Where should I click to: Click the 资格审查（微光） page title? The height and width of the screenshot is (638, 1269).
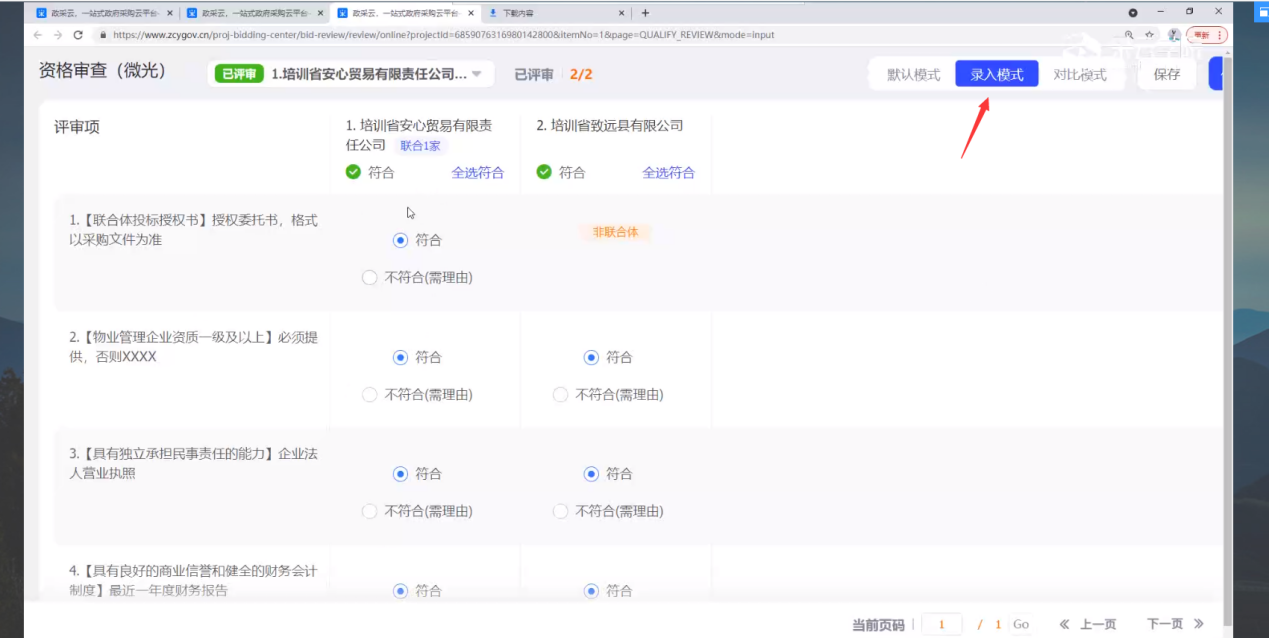click(x=102, y=71)
